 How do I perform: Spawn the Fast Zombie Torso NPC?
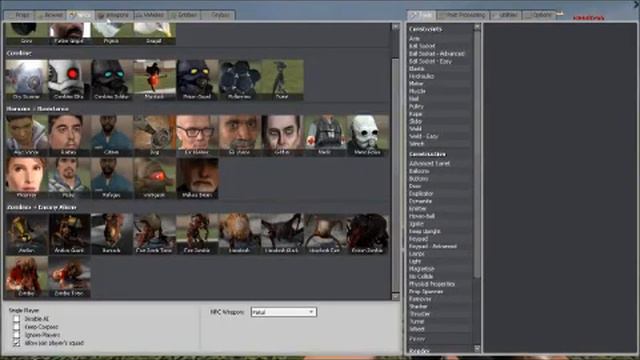(154, 233)
